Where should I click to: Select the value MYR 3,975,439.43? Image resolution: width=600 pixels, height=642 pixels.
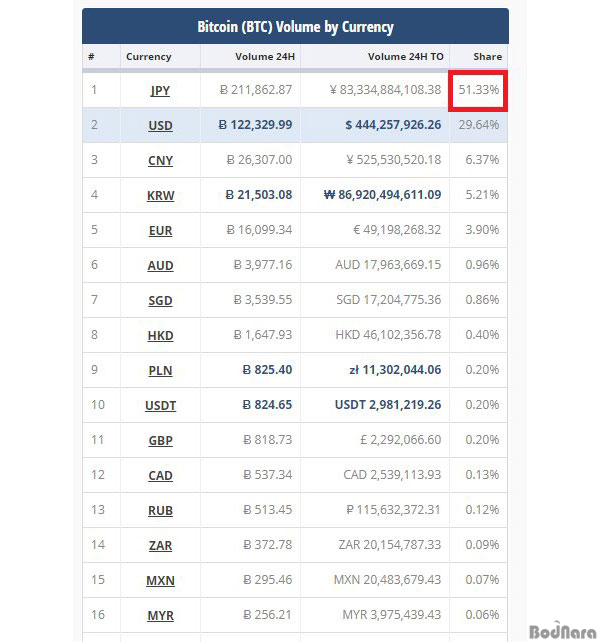click(x=392, y=615)
